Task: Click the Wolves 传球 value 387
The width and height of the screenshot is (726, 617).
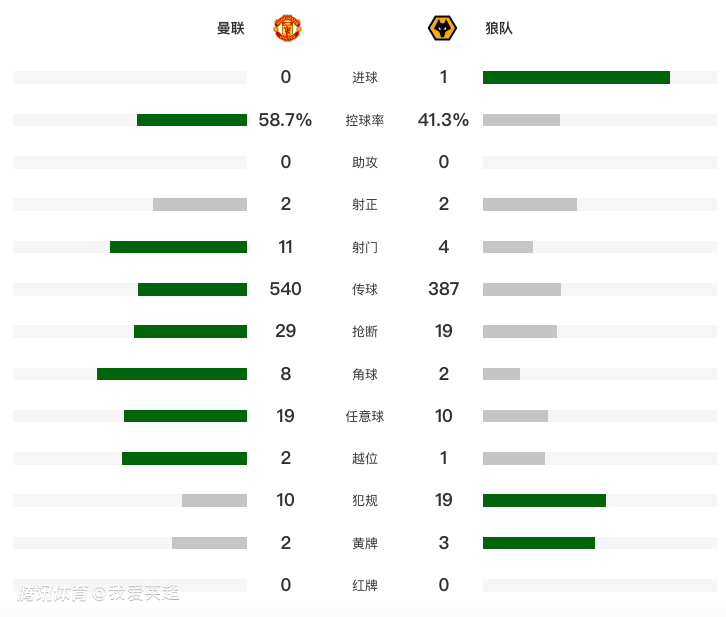Action: 444,289
